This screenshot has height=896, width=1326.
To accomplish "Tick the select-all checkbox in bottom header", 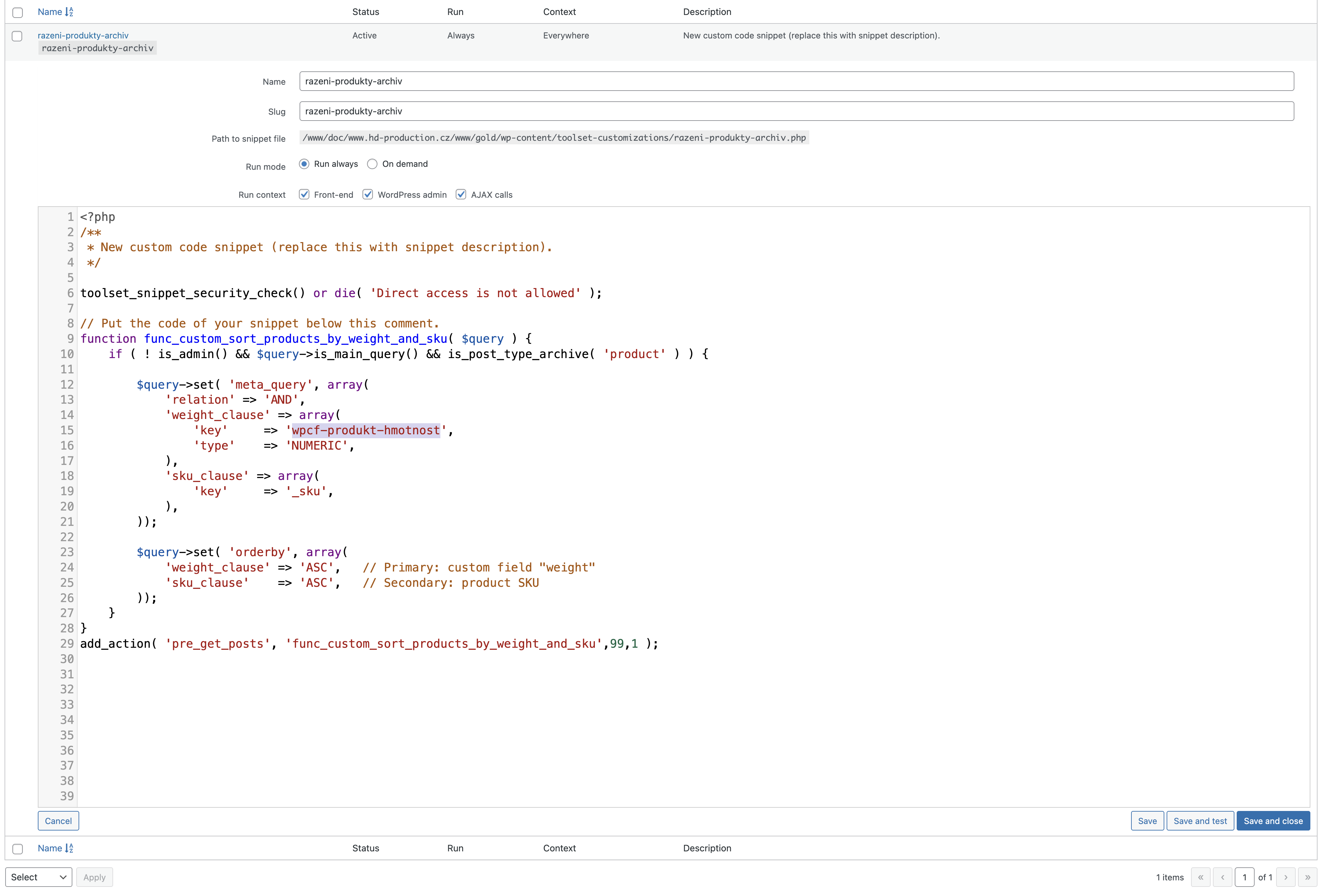I will click(x=18, y=849).
